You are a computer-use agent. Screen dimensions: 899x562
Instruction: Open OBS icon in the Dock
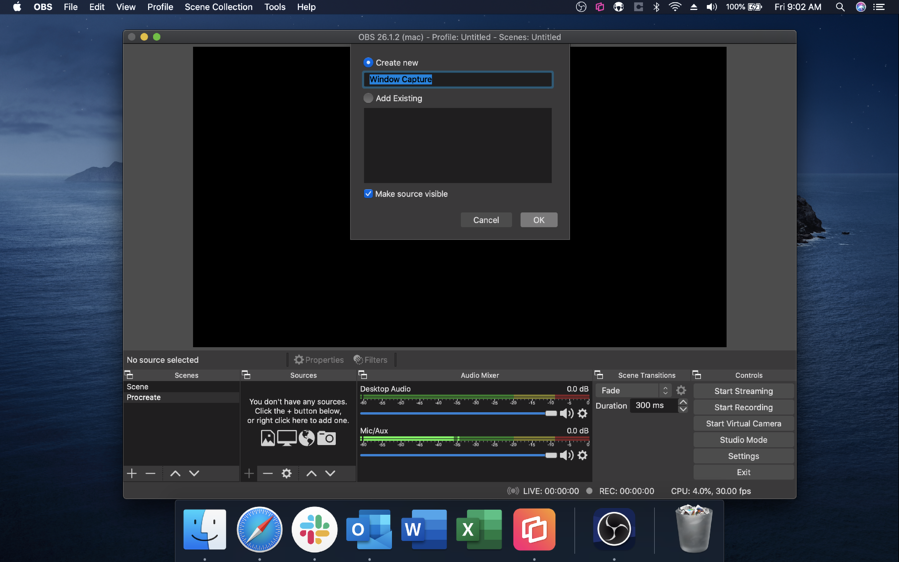point(614,529)
